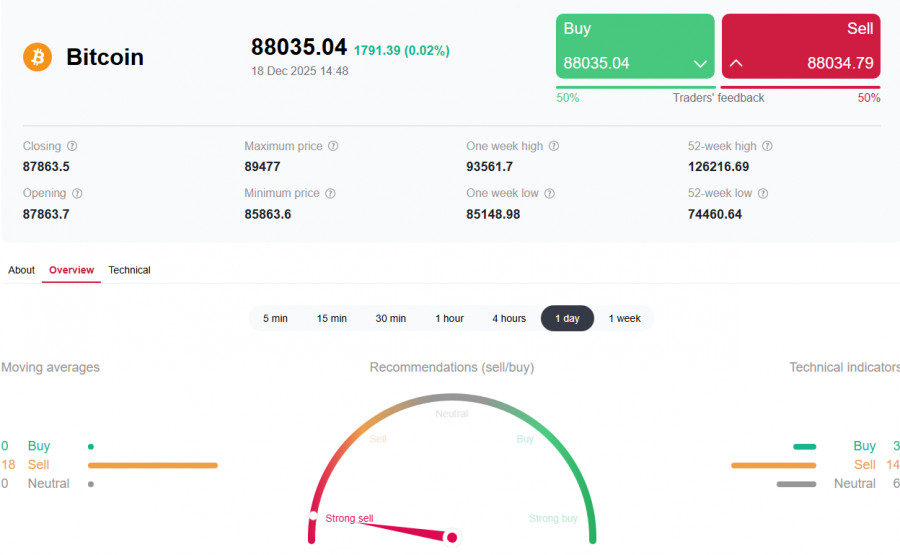
Task: Select the 30 min timeframe
Action: pyautogui.click(x=390, y=318)
